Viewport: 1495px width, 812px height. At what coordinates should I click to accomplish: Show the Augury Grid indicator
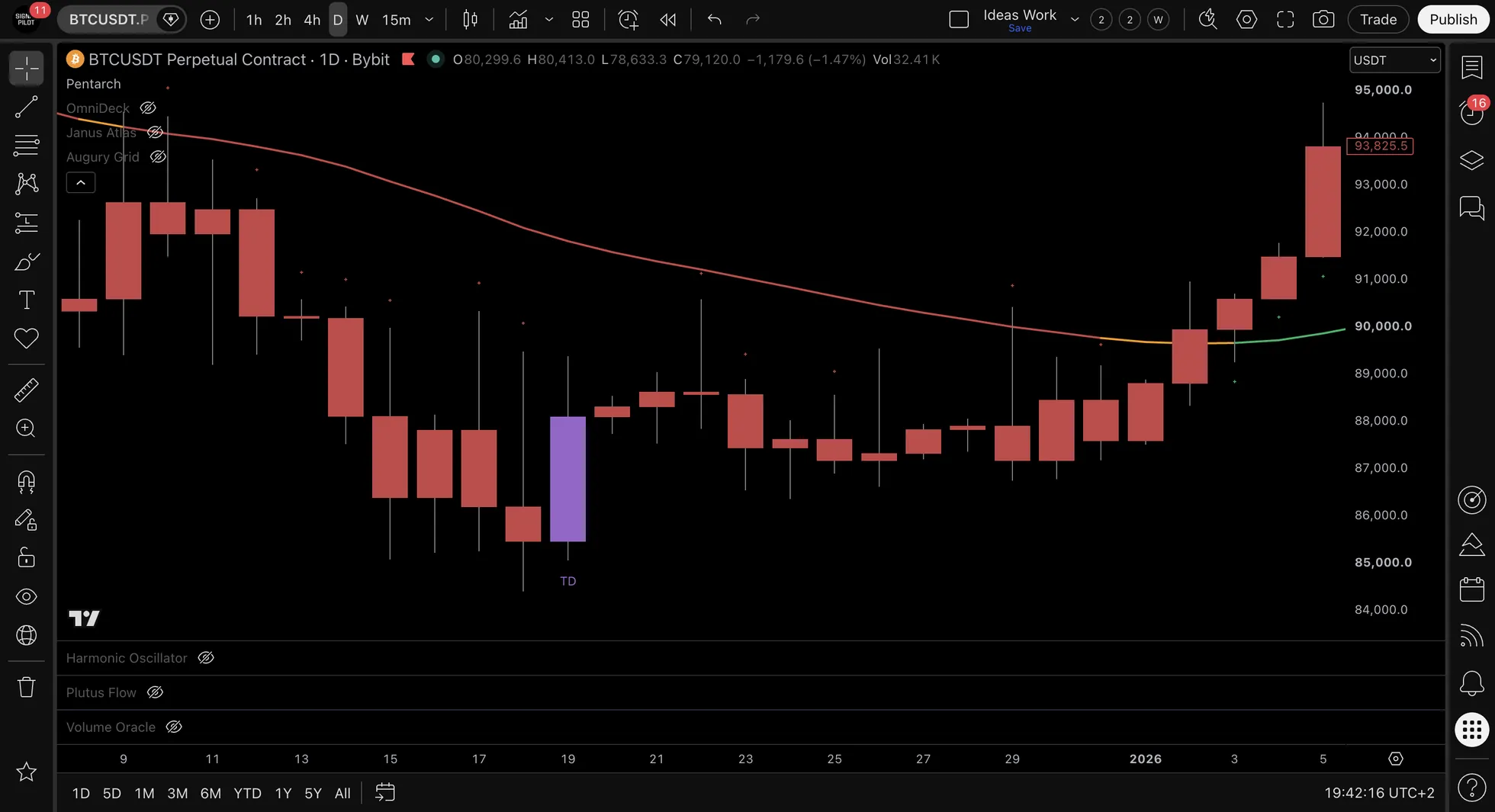pyautogui.click(x=158, y=157)
